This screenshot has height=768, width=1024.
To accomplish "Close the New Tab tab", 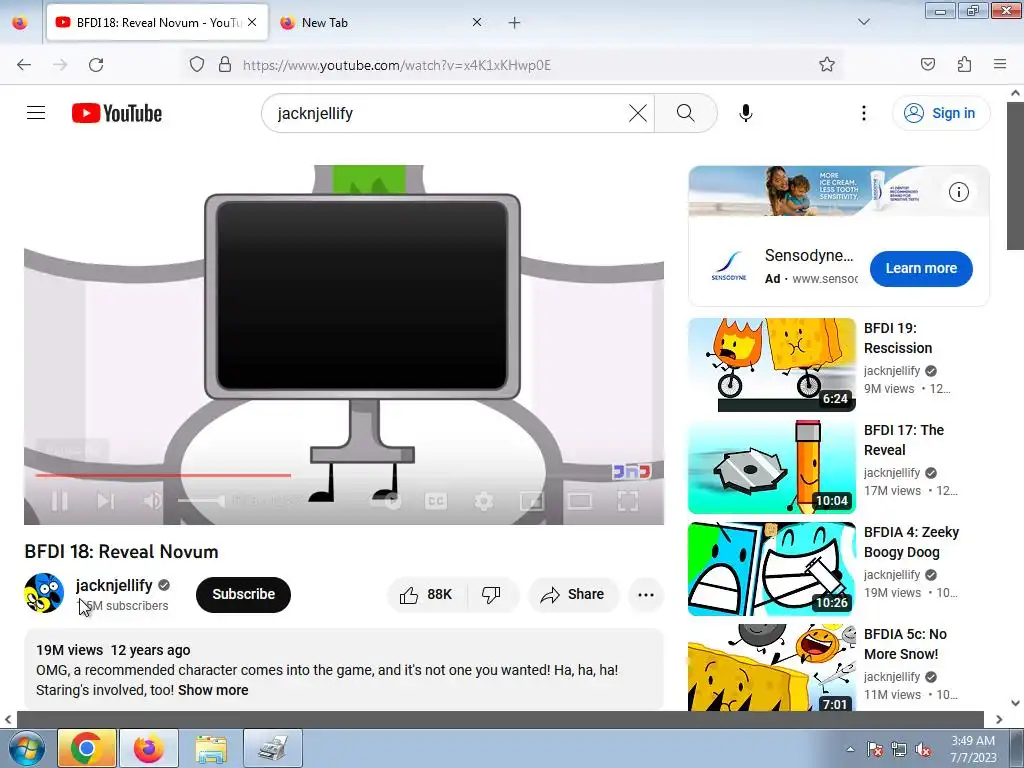I will 477,22.
